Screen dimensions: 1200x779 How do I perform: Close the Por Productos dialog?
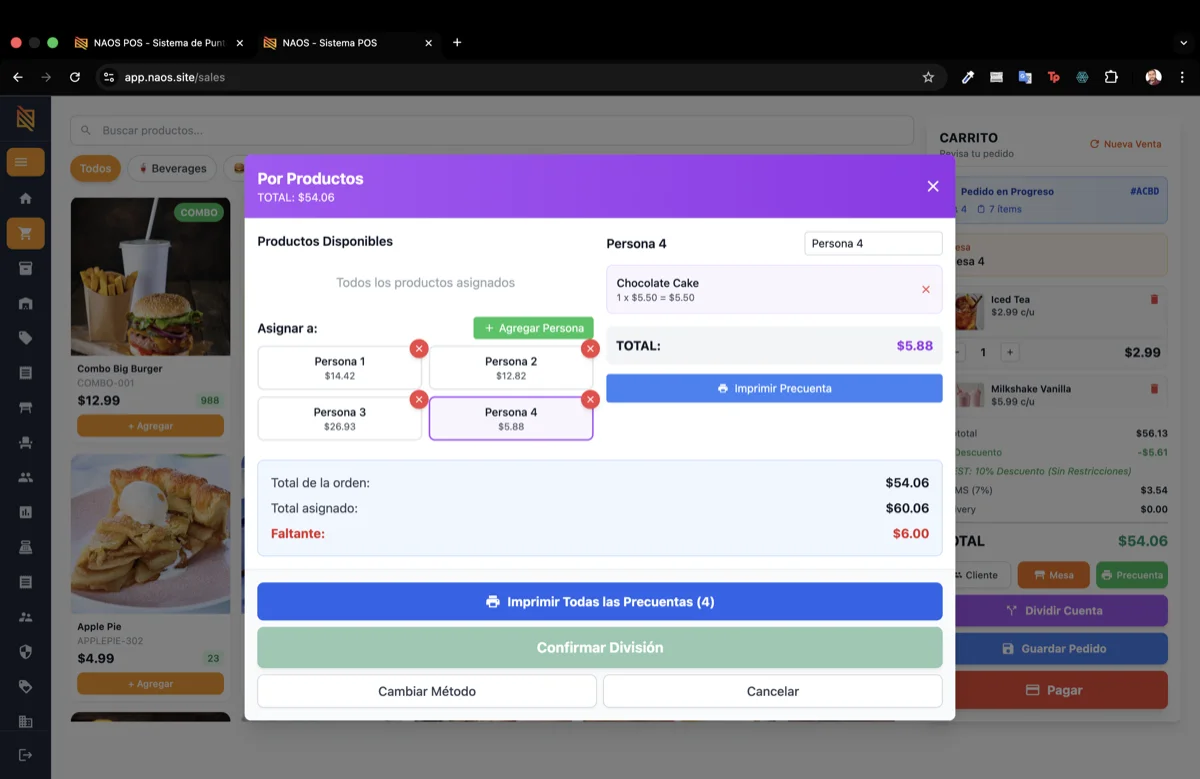(932, 186)
